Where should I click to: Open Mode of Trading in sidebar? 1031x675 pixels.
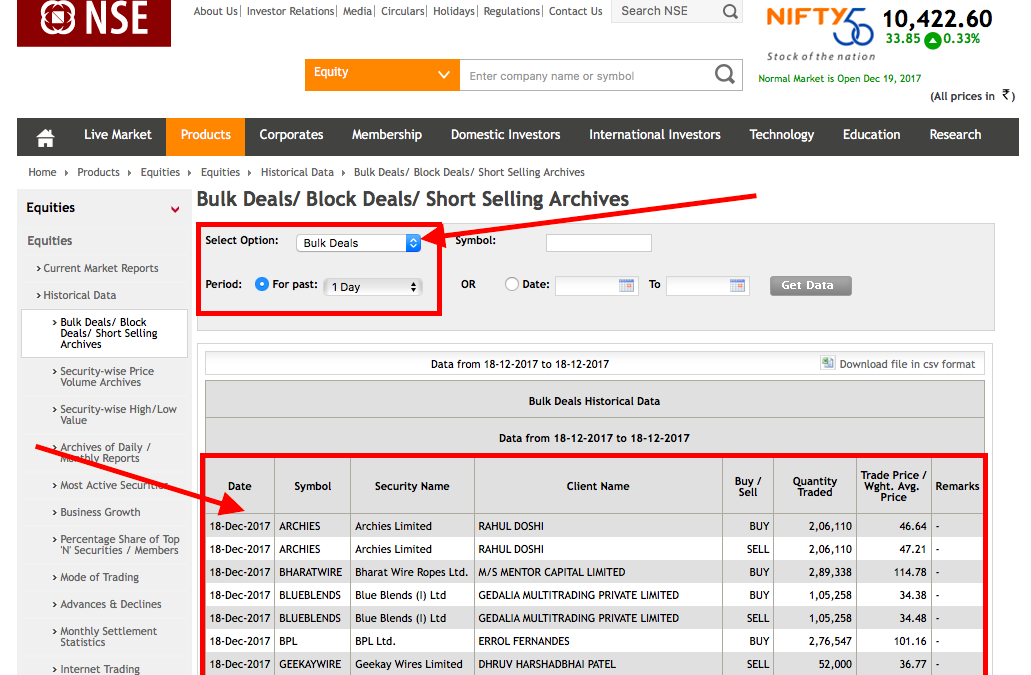click(x=99, y=577)
